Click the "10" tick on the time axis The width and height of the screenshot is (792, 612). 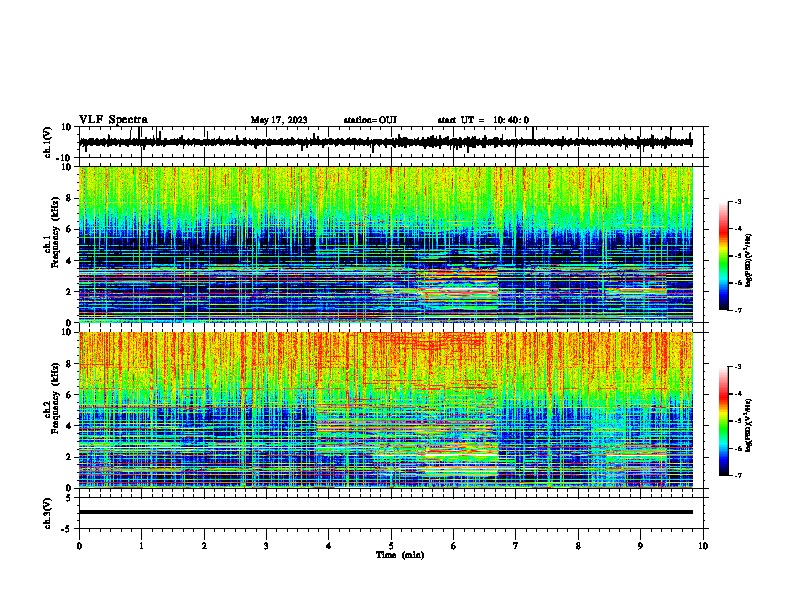pos(703,546)
